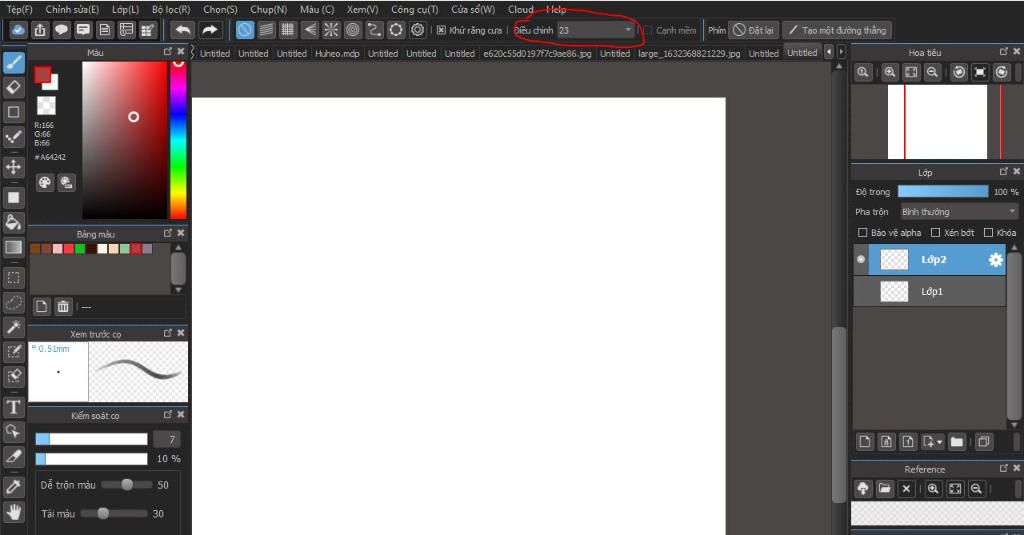
Task: Open Lớp(L) menu
Action: pyautogui.click(x=125, y=9)
